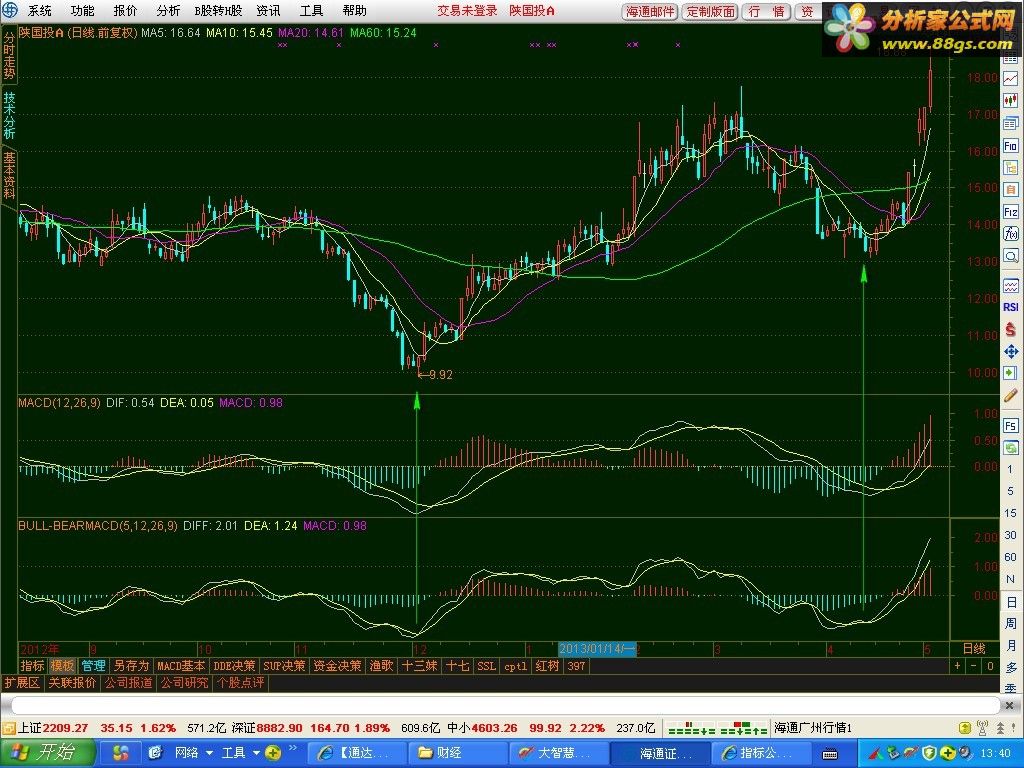Open the yellow plus tray icon

coord(946,754)
